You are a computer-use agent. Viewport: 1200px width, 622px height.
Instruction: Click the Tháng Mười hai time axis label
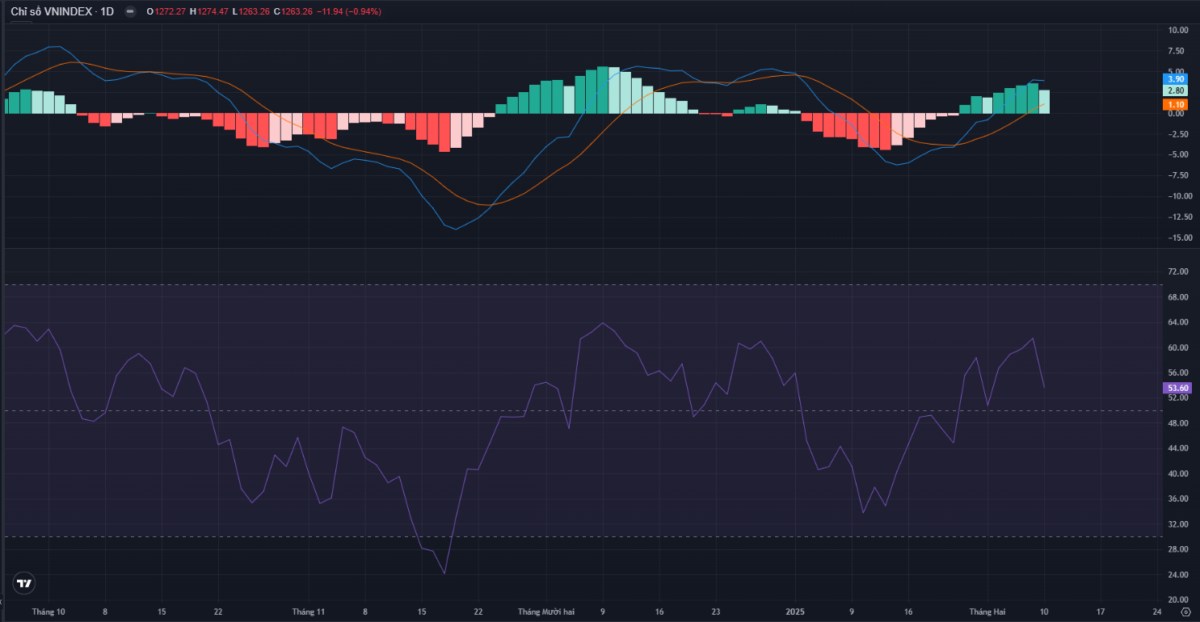point(546,610)
